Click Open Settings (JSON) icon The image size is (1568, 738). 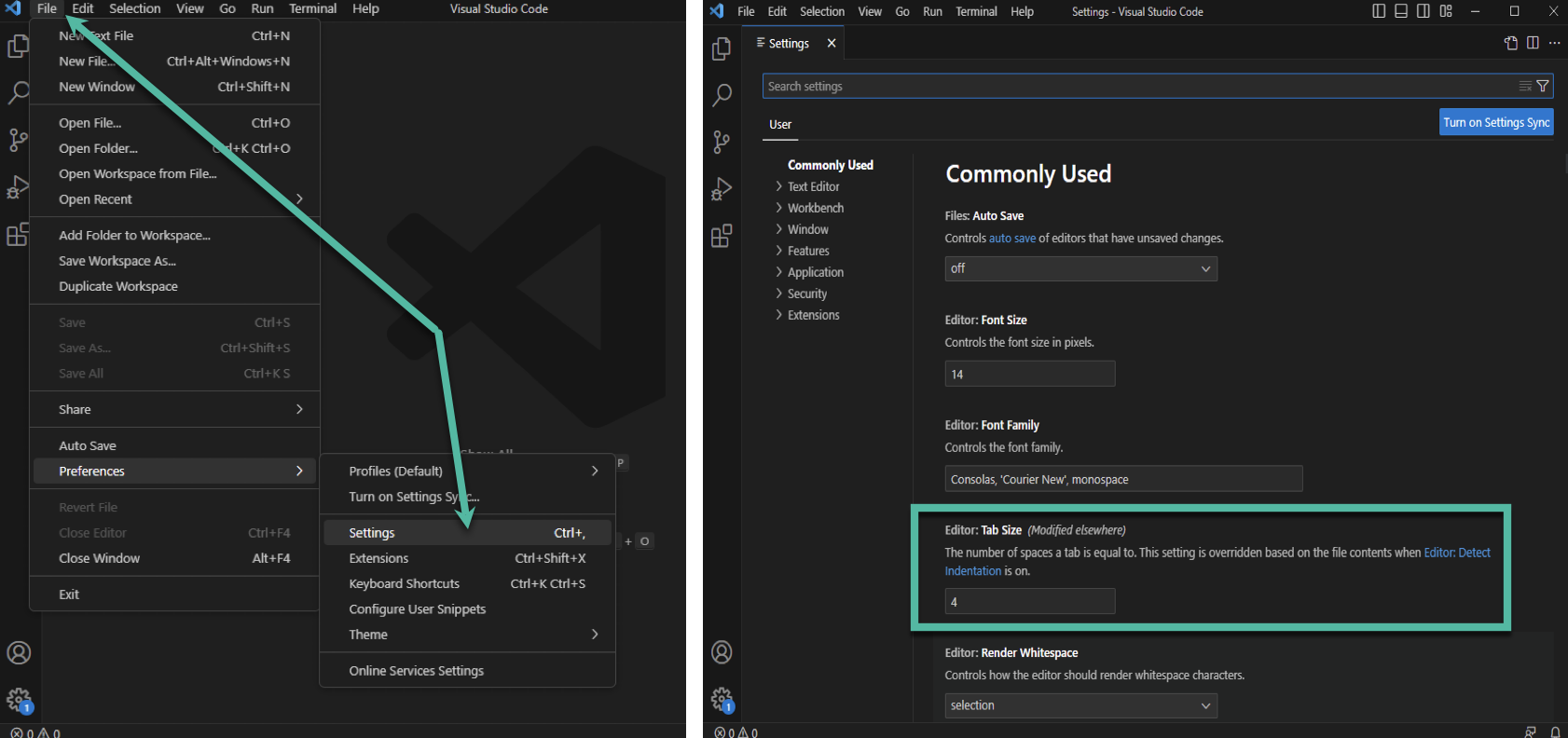coord(1511,43)
